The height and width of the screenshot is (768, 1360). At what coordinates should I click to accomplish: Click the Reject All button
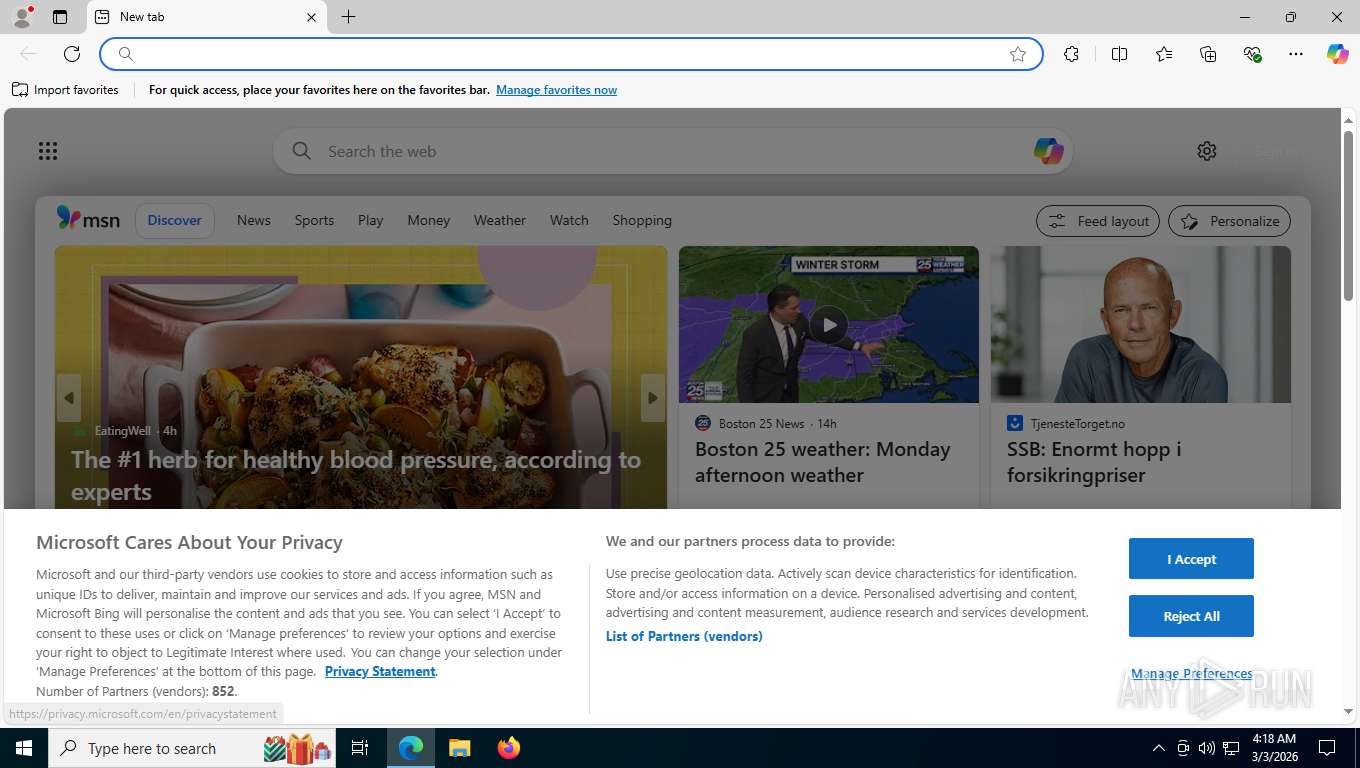[1191, 616]
